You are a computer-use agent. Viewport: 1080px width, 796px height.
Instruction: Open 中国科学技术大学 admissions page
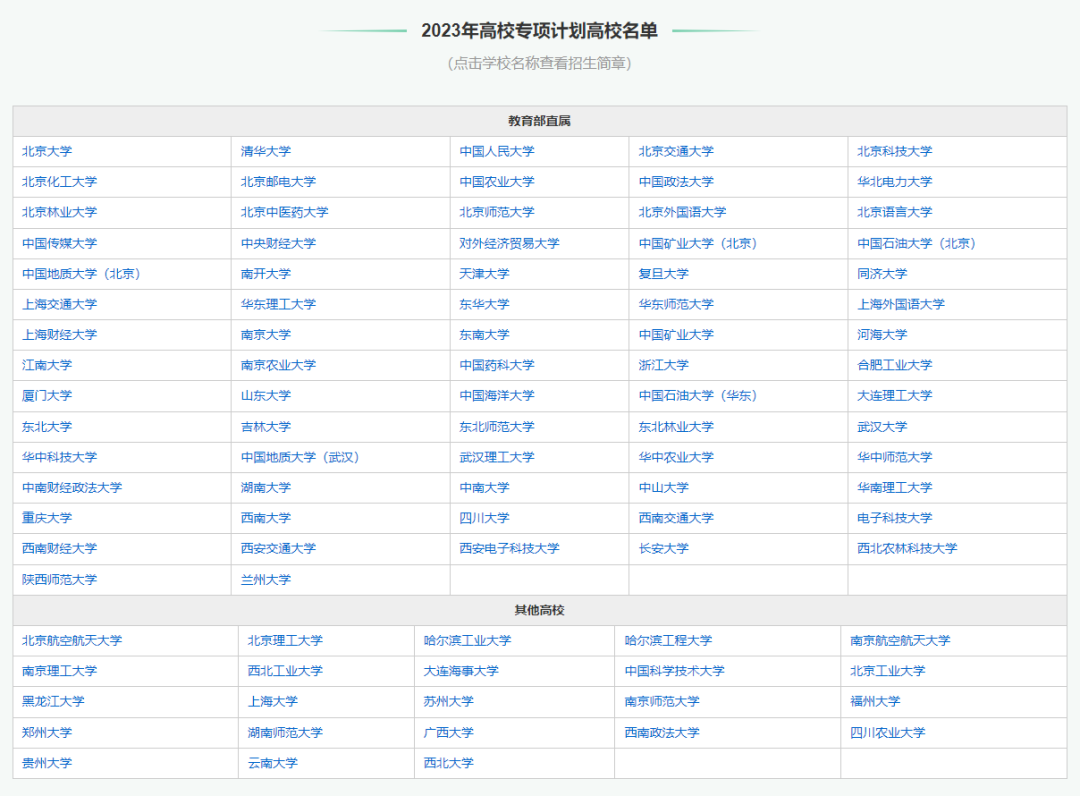674,671
